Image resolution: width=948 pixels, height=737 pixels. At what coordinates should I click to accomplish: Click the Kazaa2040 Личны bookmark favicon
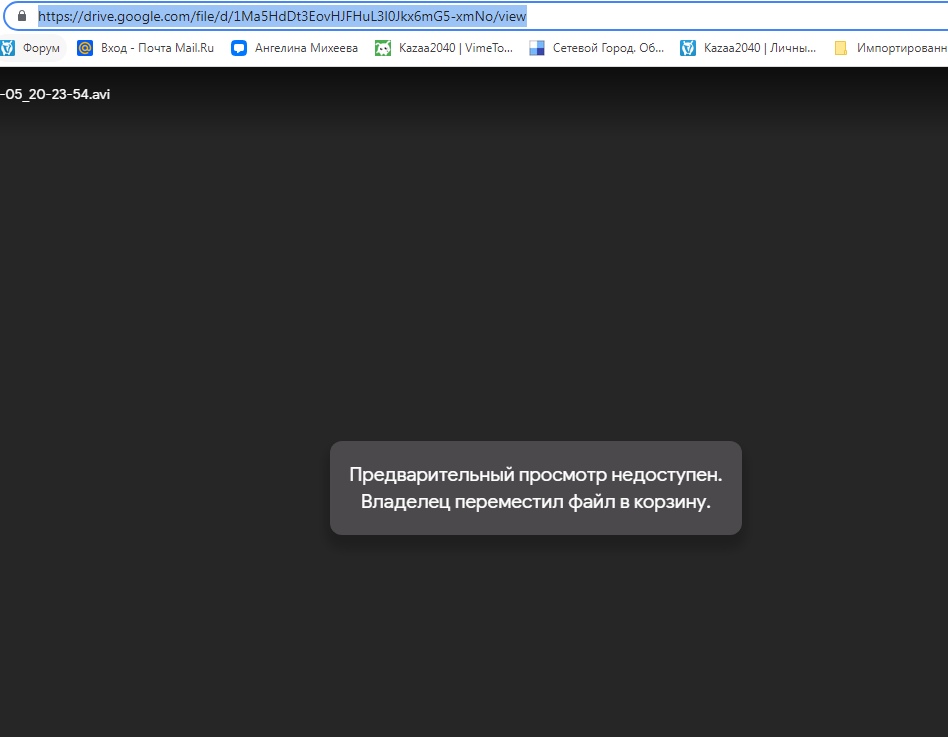coord(688,48)
